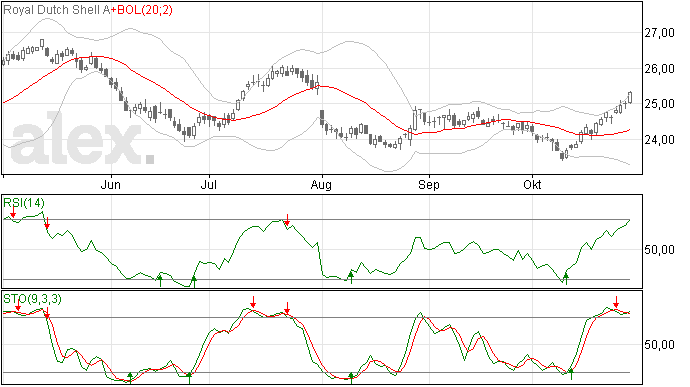Click the 27,00 price axis label
The image size is (690, 387).
click(659, 33)
